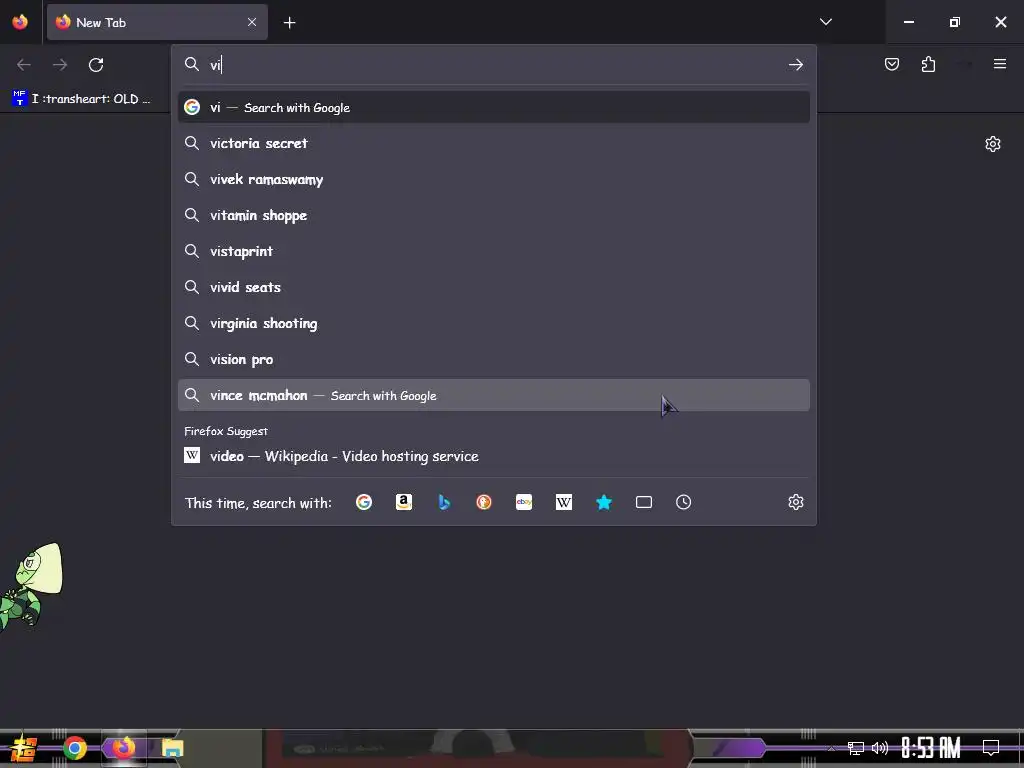The image size is (1024, 768).
Task: Search this time with Bing
Action: 444,502
